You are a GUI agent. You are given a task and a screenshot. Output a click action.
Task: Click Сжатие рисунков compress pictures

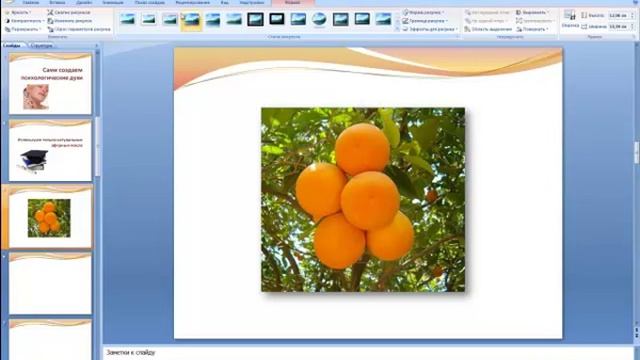click(x=69, y=13)
